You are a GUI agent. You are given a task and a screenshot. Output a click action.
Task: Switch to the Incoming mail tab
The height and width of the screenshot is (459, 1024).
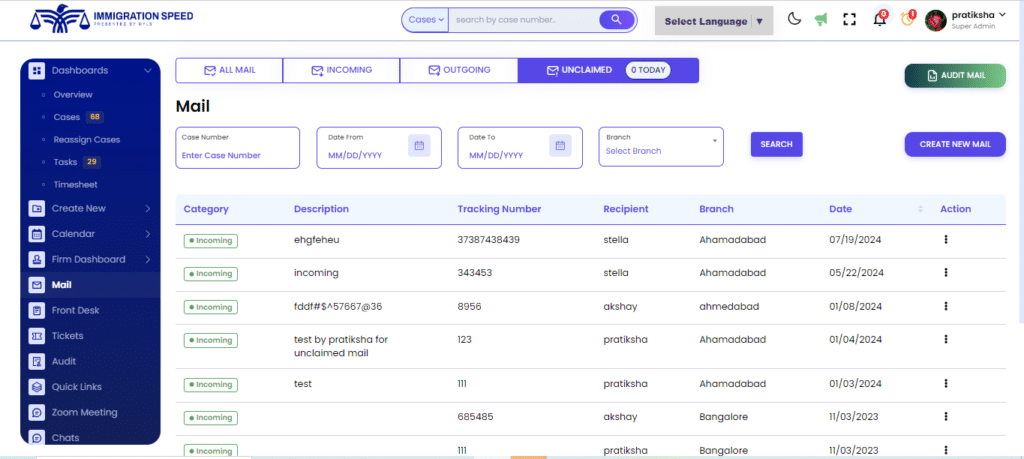coord(341,70)
